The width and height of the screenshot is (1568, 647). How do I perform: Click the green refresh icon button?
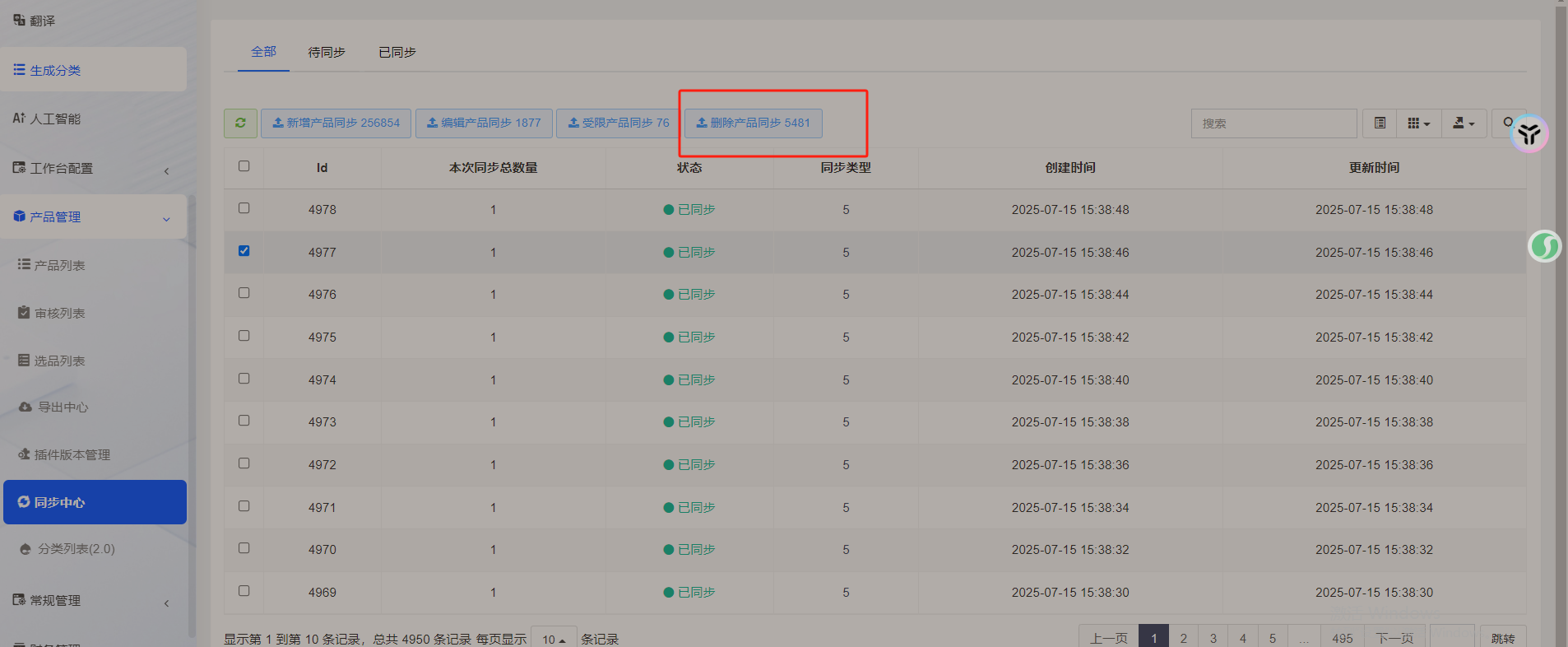coord(240,123)
